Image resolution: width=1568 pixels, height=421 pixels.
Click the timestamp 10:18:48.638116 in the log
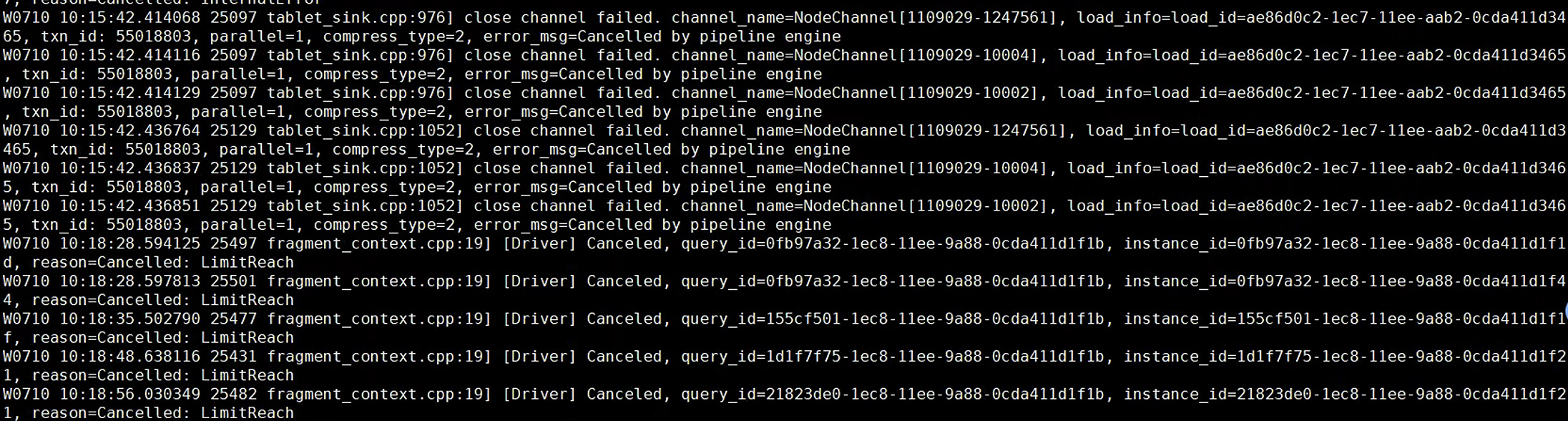click(130, 357)
